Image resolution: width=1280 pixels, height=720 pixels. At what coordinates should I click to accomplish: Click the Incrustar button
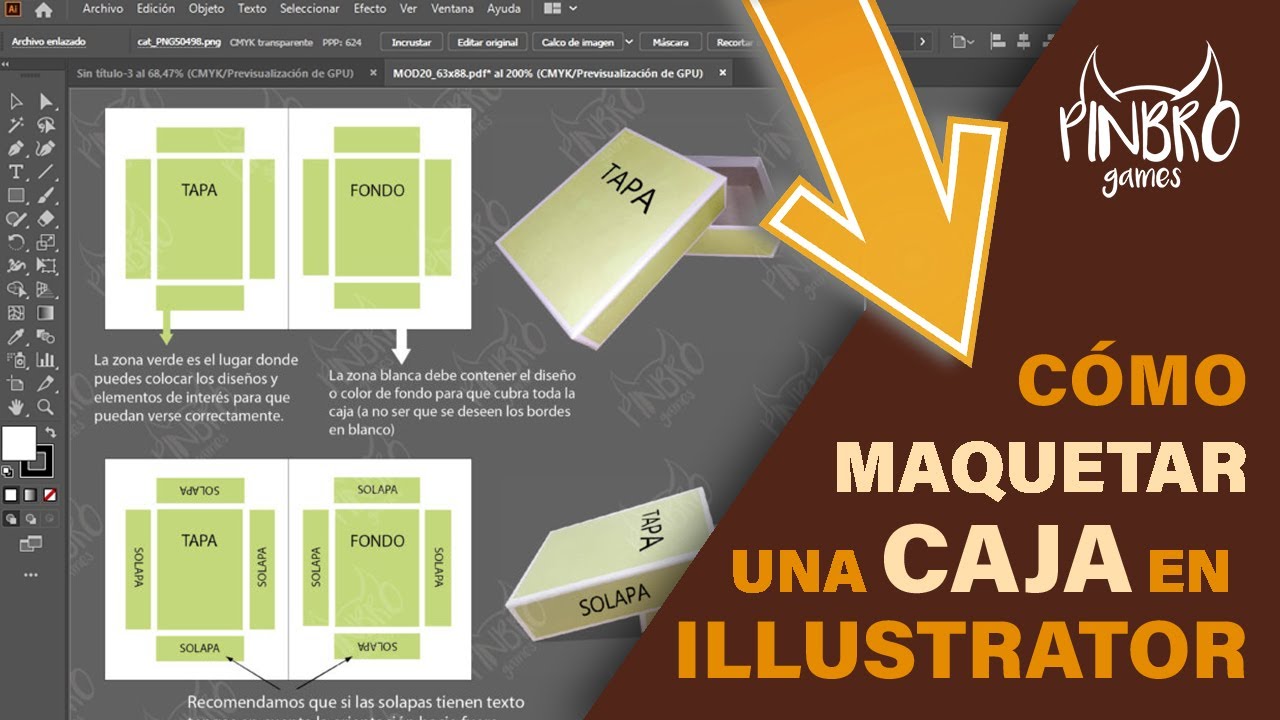411,42
